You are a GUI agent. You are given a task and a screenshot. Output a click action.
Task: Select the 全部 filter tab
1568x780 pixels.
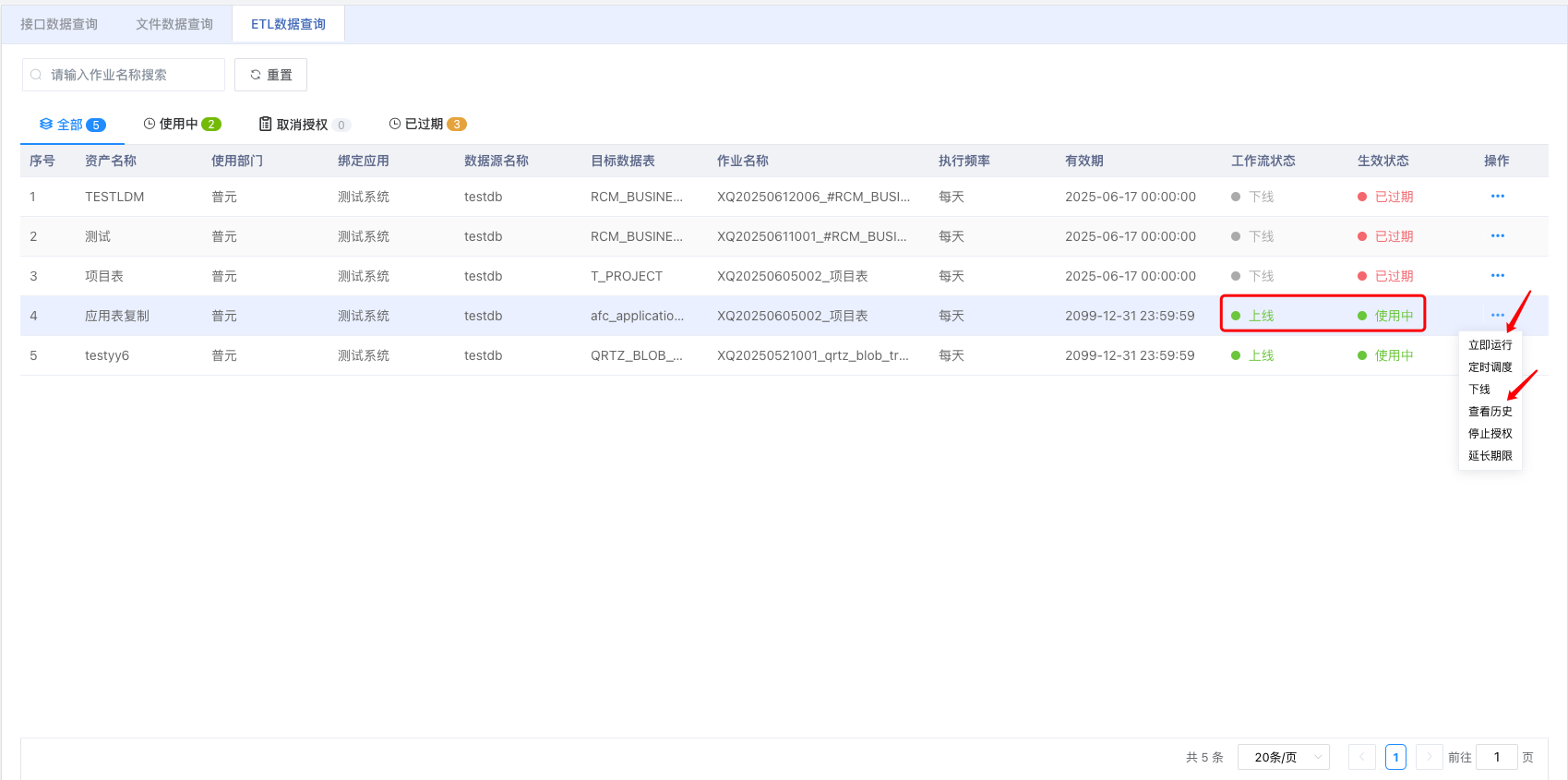tap(72, 125)
